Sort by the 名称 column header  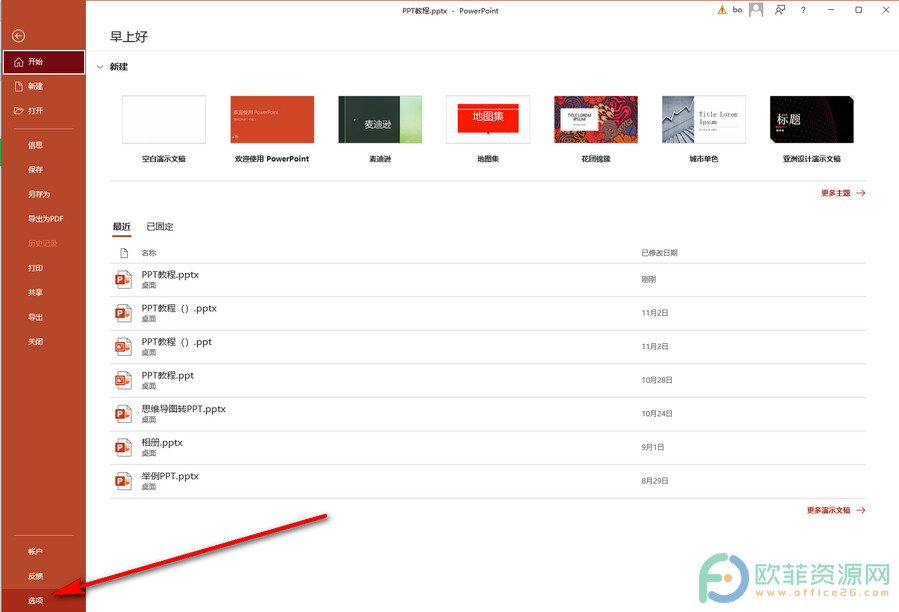point(149,253)
